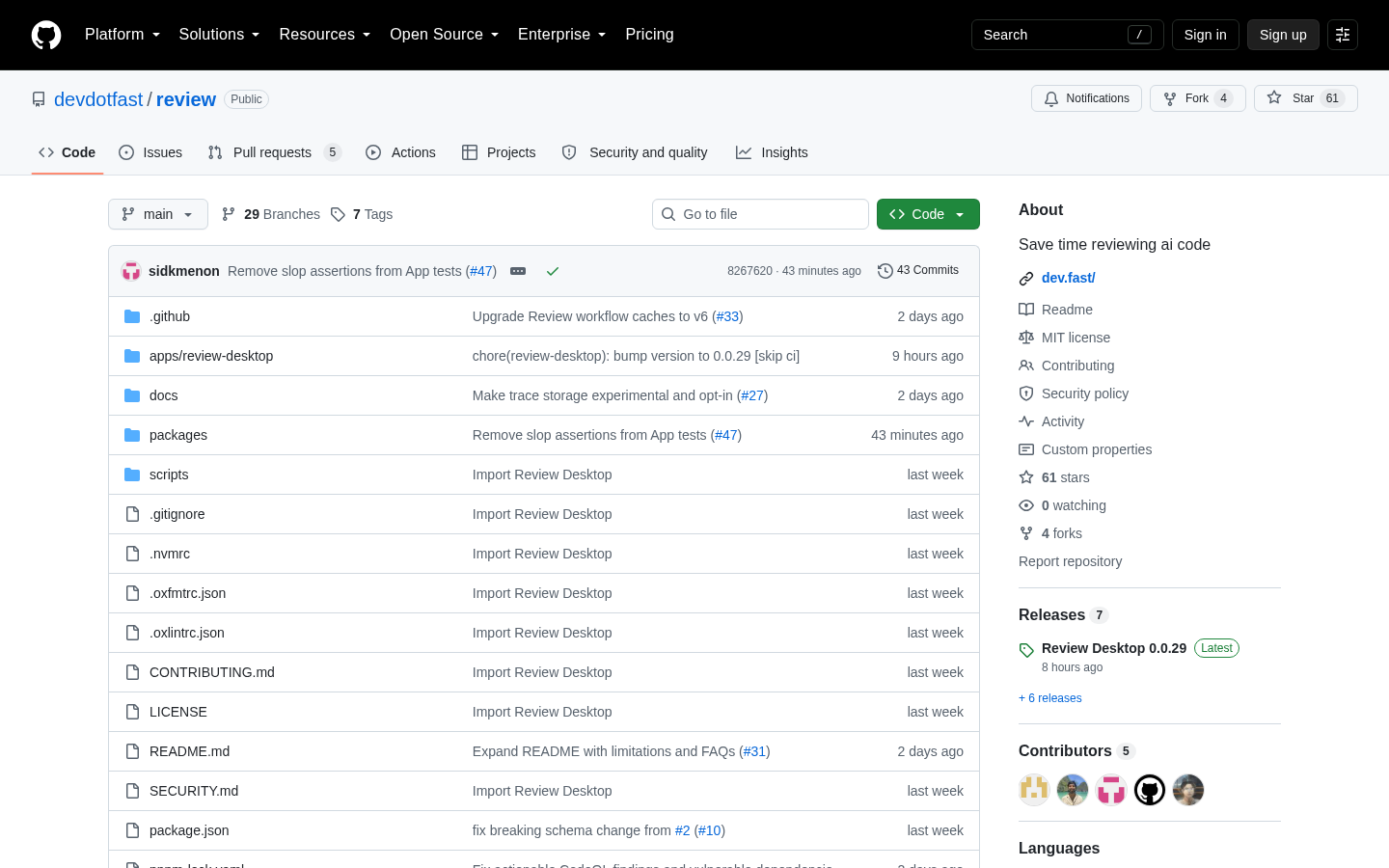This screenshot has height=868, width=1389.
Task: Click the Sign in button
Action: tap(1206, 35)
